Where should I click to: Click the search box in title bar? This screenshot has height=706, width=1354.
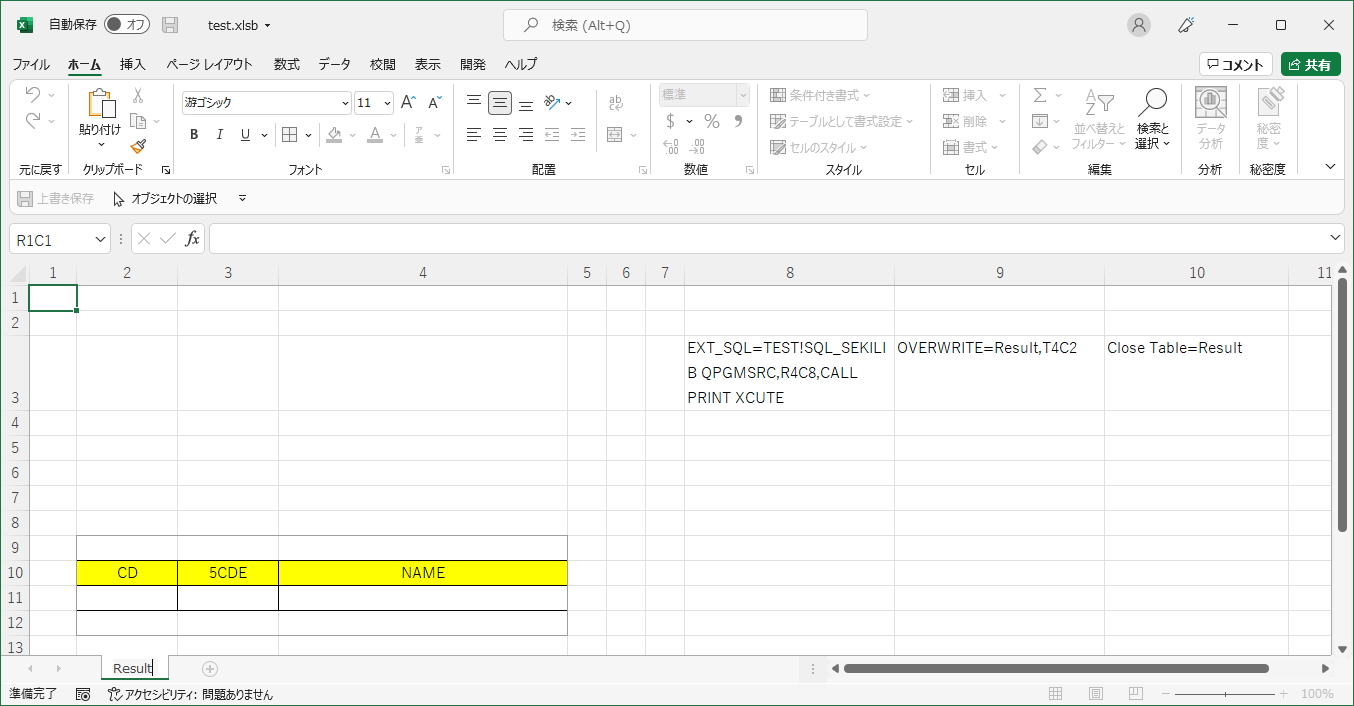pyautogui.click(x=685, y=25)
